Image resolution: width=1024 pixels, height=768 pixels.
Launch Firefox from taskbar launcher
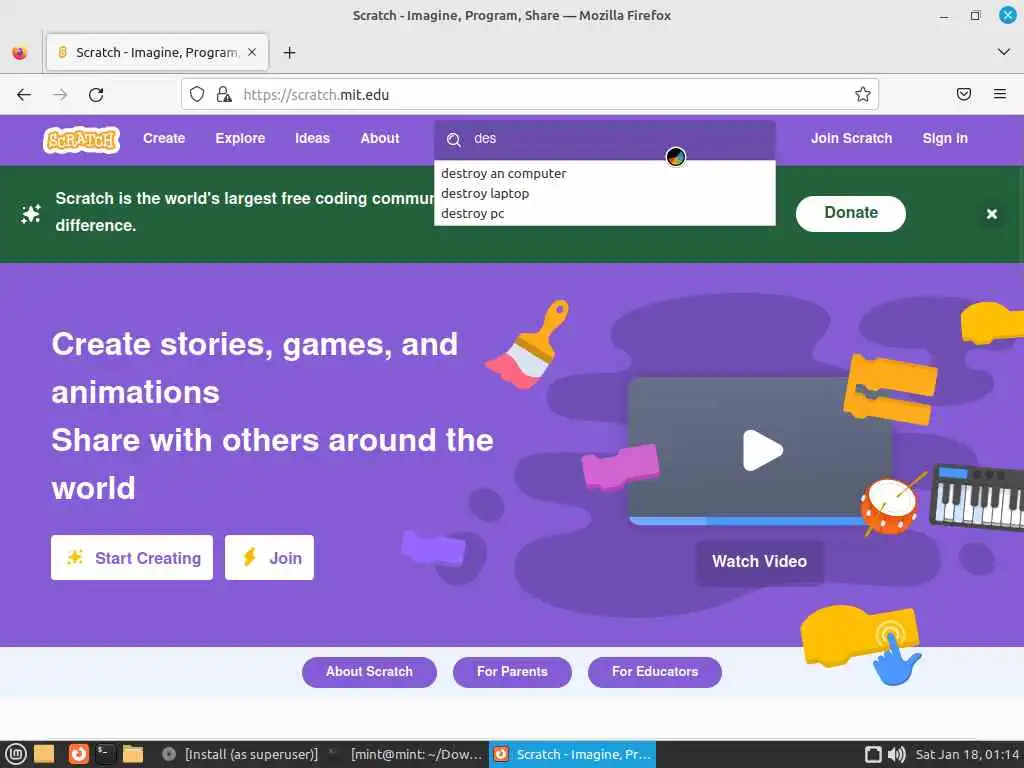pyautogui.click(x=78, y=754)
